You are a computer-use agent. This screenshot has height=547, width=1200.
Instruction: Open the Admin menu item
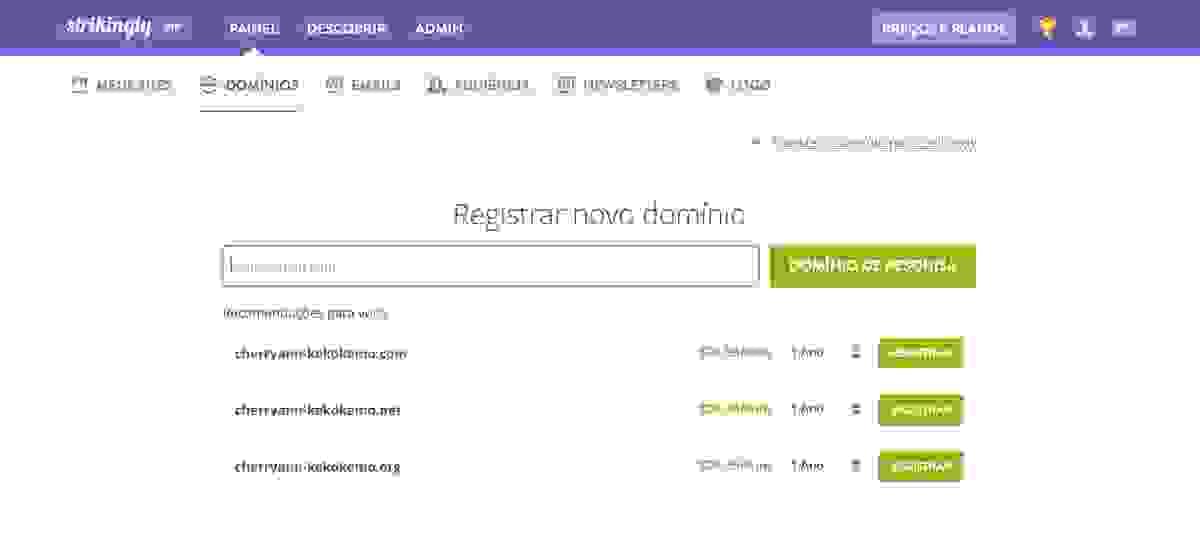(439, 28)
